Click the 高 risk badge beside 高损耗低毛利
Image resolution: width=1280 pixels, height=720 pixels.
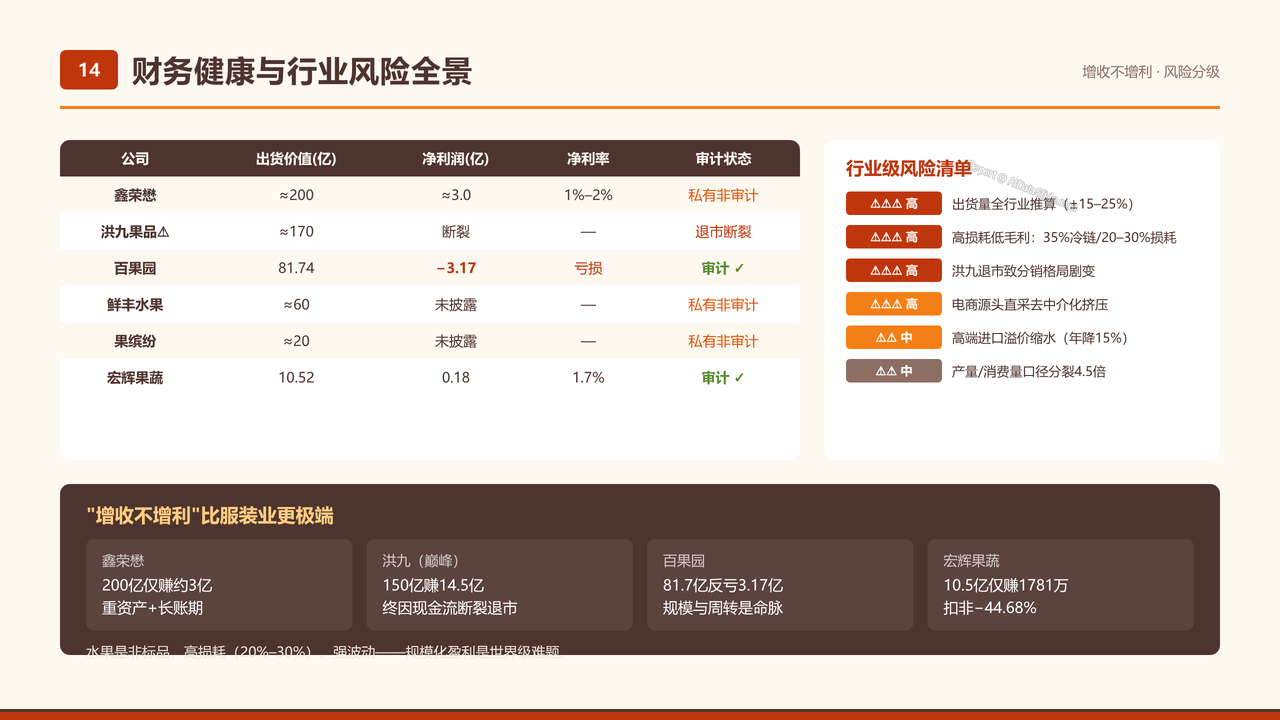pyautogui.click(x=894, y=237)
